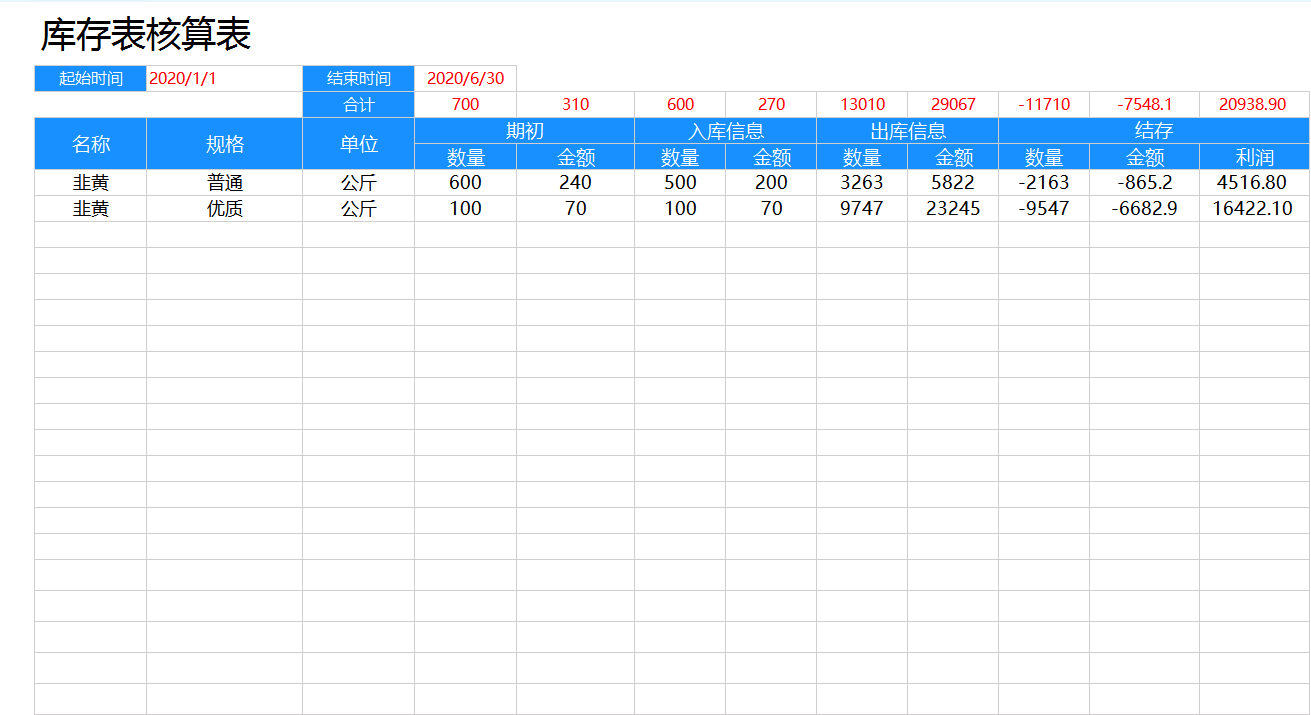
Task: Select the 普通 specification cell
Action: [x=225, y=183]
